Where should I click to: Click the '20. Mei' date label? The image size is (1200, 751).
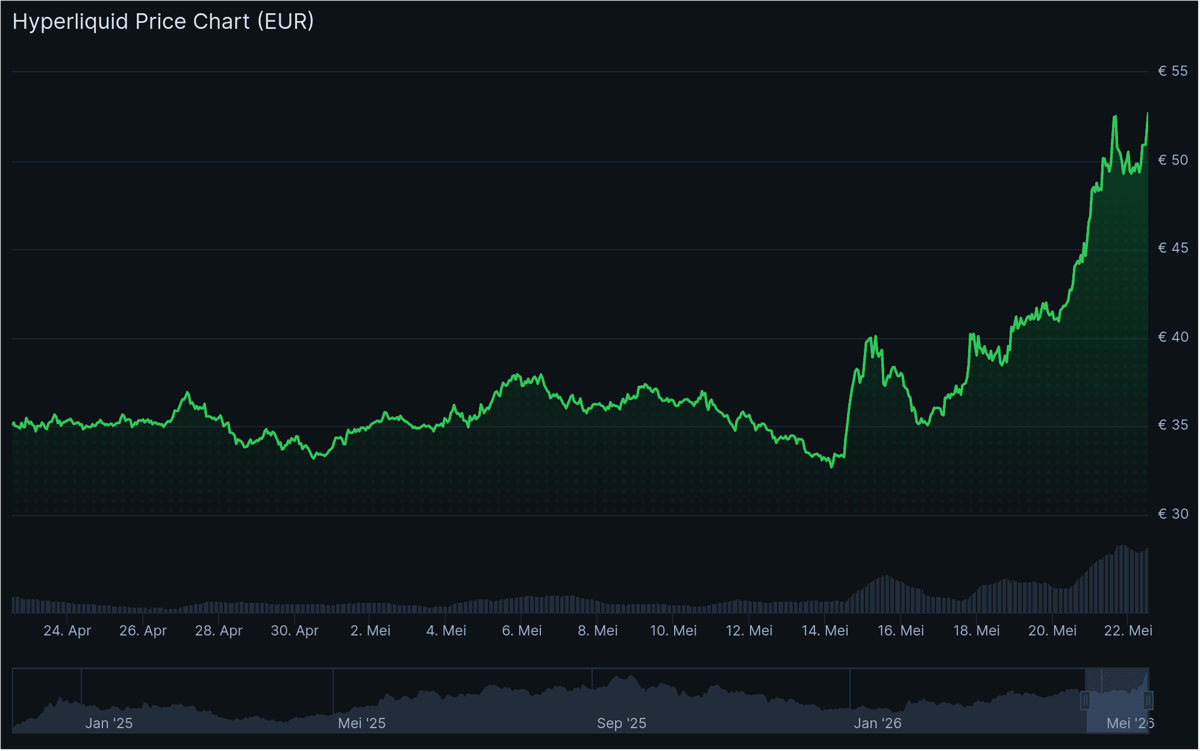click(x=1052, y=631)
